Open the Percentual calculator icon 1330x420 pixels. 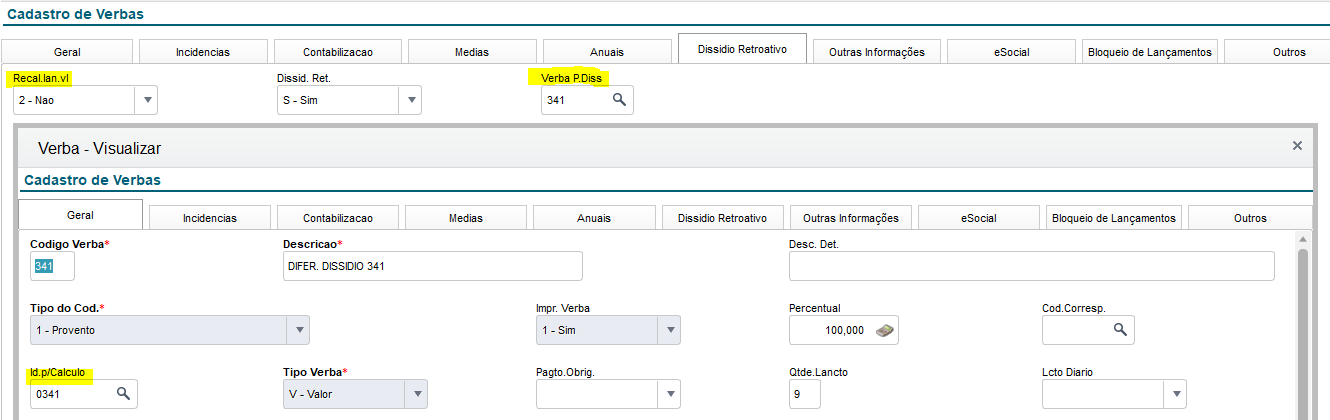884,330
